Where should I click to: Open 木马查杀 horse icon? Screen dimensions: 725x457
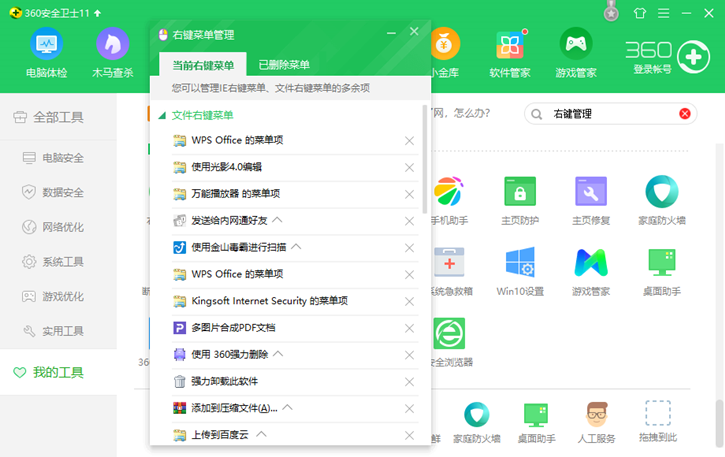(x=112, y=44)
